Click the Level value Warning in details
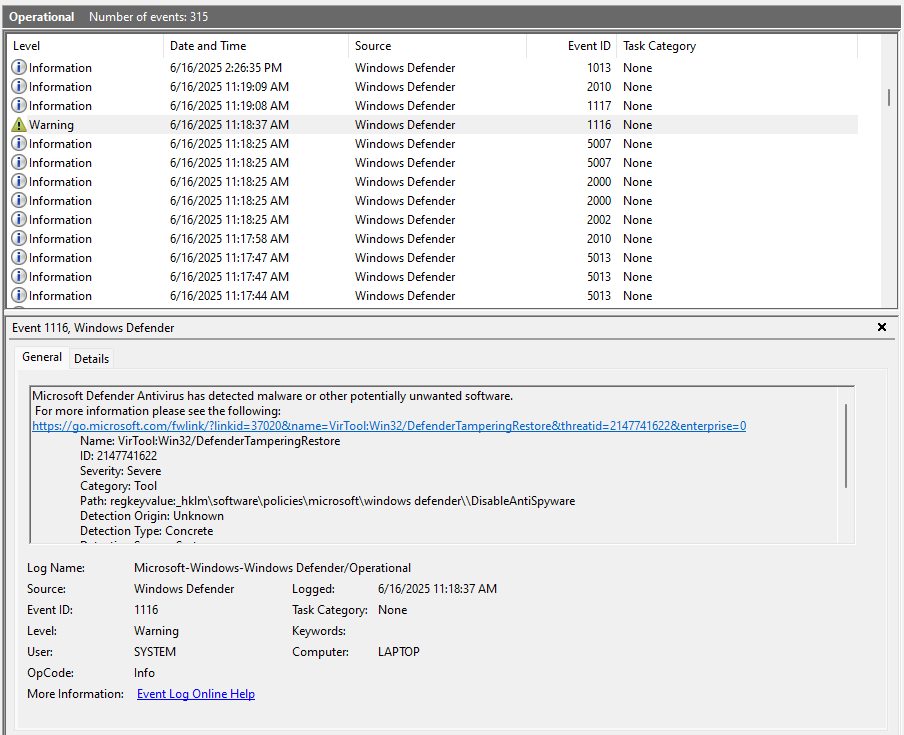The image size is (904, 735). pyautogui.click(x=156, y=631)
